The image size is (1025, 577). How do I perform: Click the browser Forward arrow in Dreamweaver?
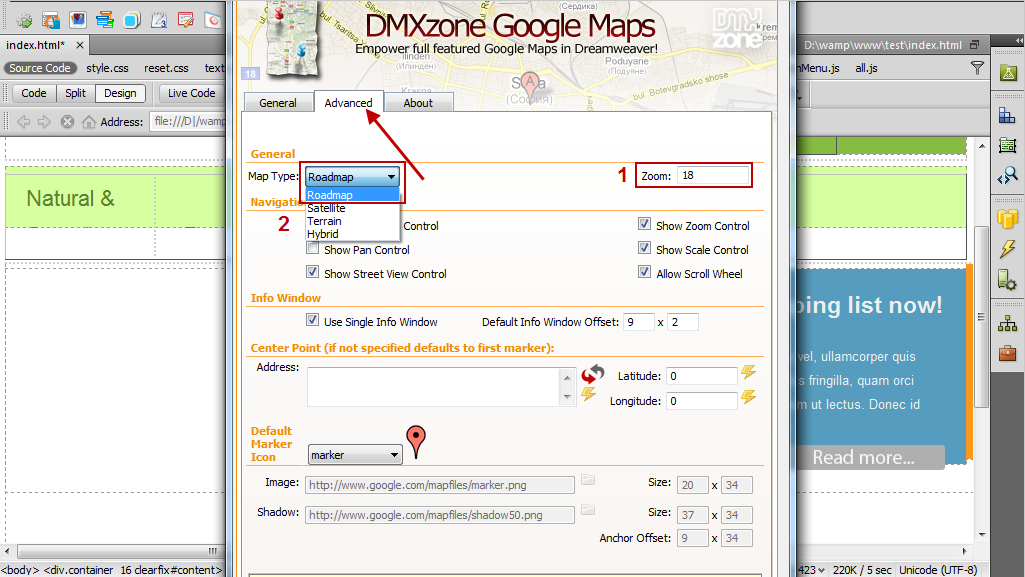[x=44, y=122]
